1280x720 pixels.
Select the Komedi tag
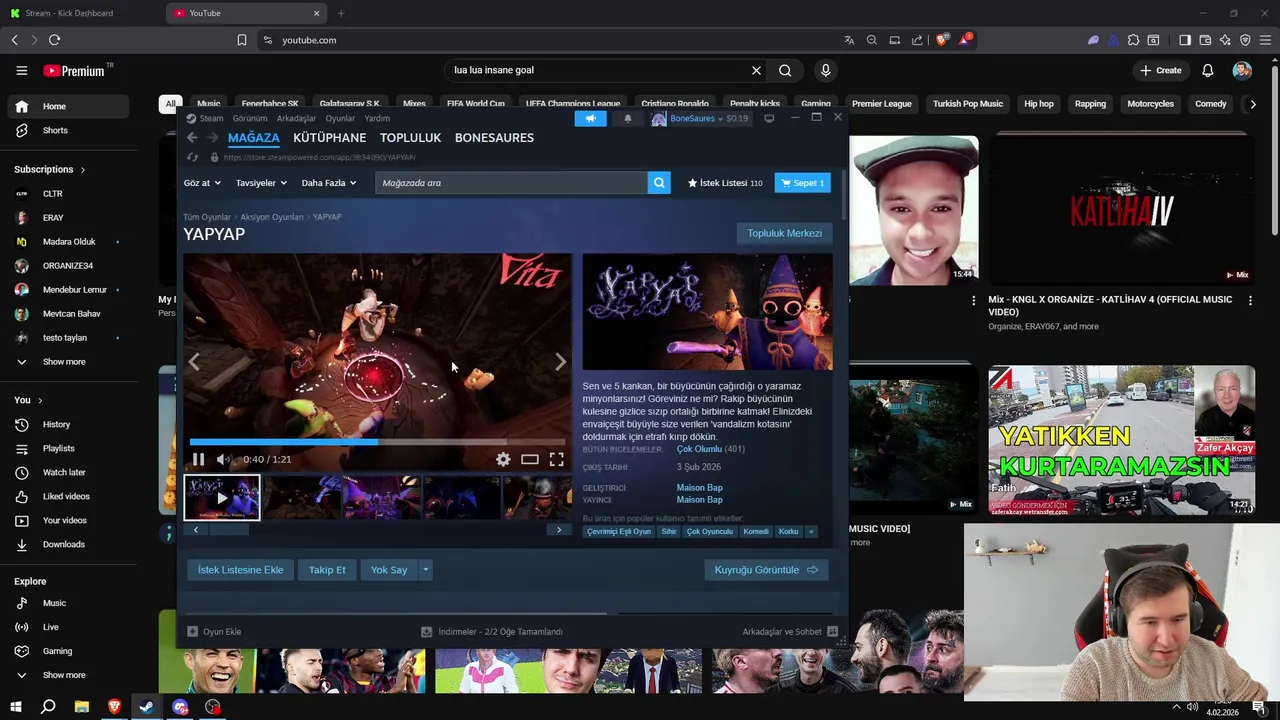(756, 531)
